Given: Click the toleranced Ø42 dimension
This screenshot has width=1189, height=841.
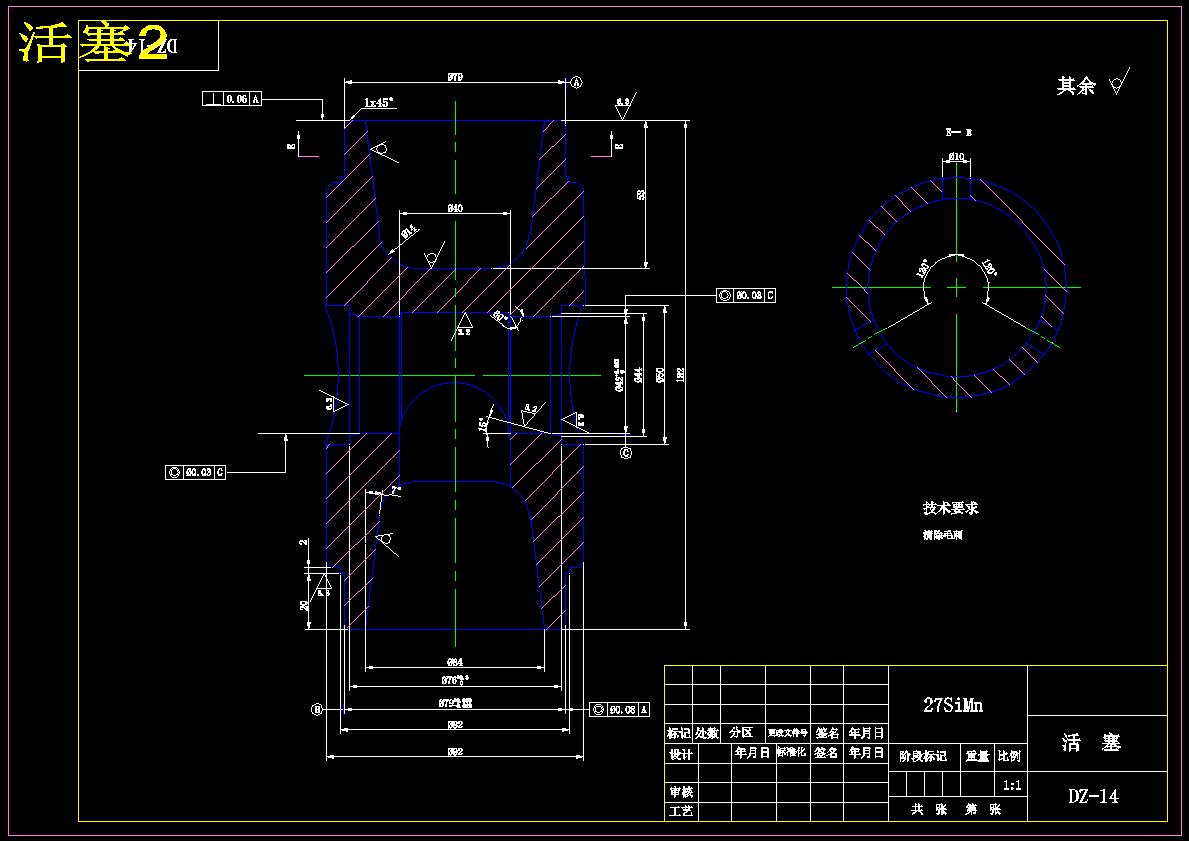Looking at the screenshot, I should pos(620,375).
